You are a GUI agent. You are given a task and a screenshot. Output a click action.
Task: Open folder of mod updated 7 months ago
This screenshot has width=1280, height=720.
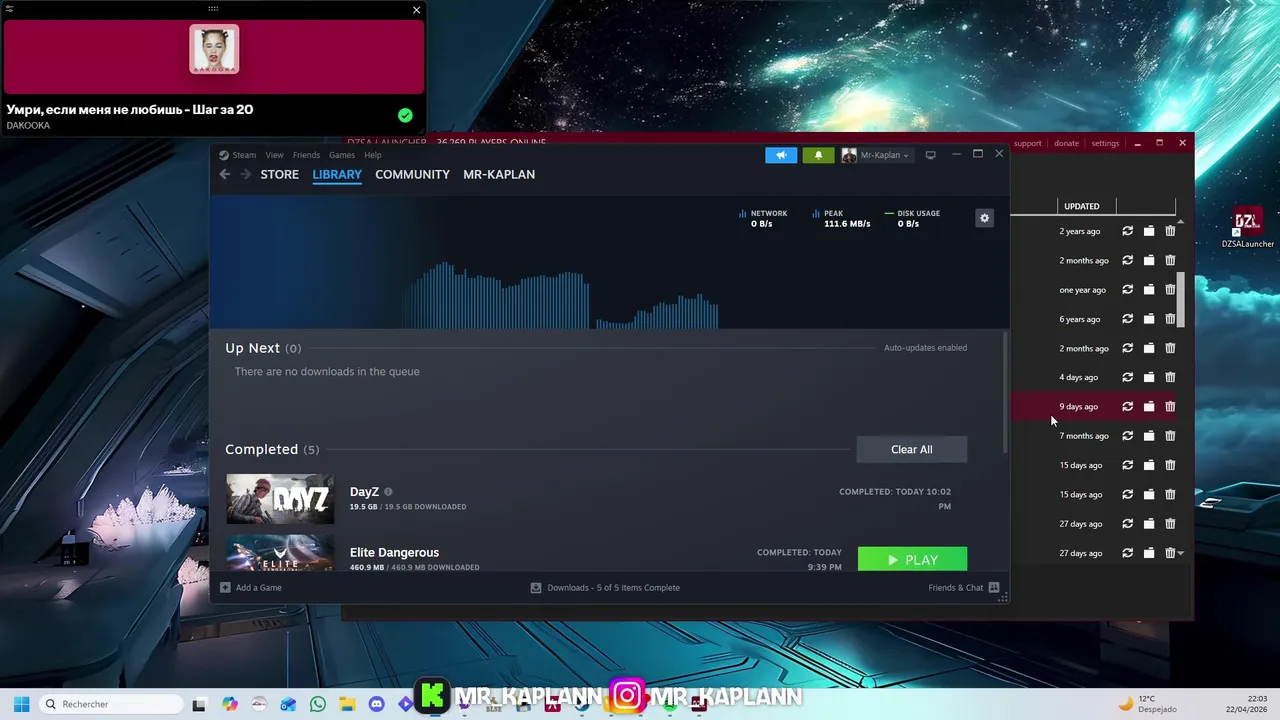tap(1149, 436)
